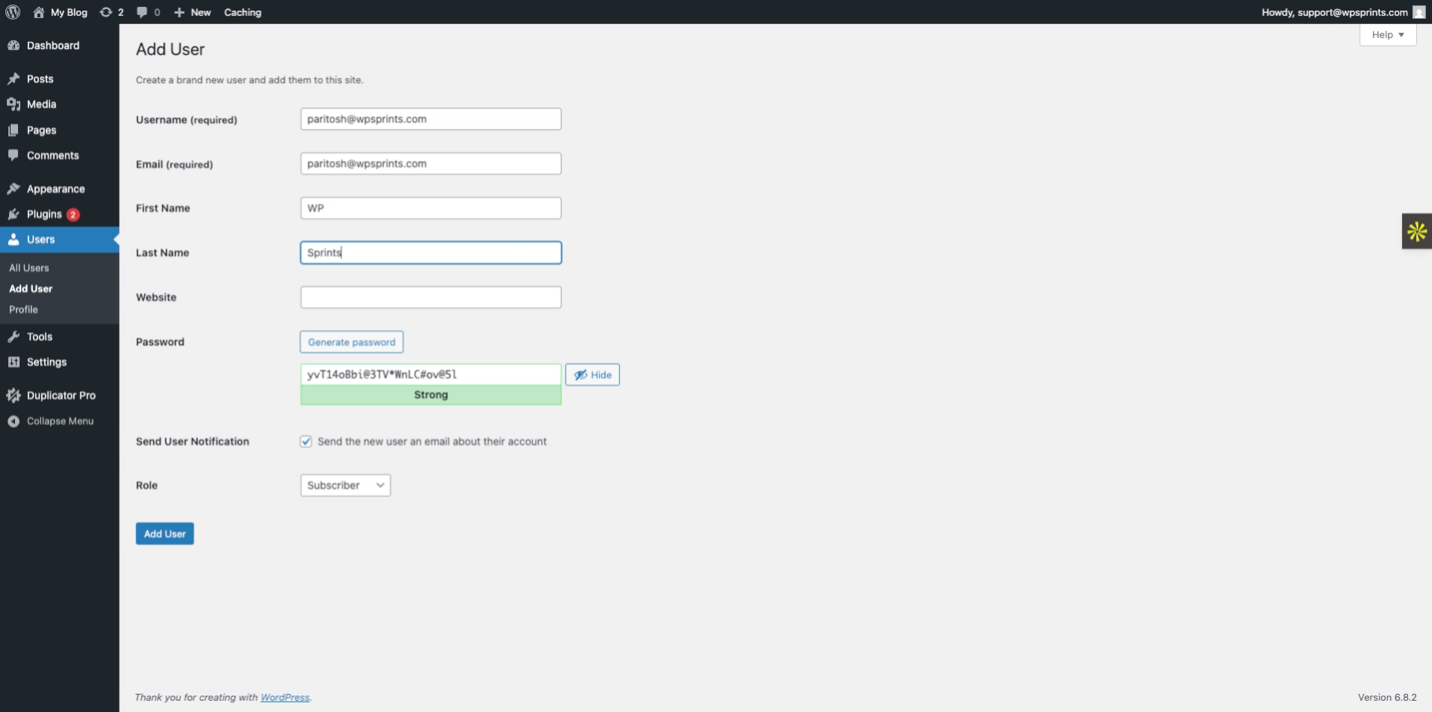The height and width of the screenshot is (712, 1432).
Task: Click the WordPress logo icon in admin bar
Action: (13, 12)
